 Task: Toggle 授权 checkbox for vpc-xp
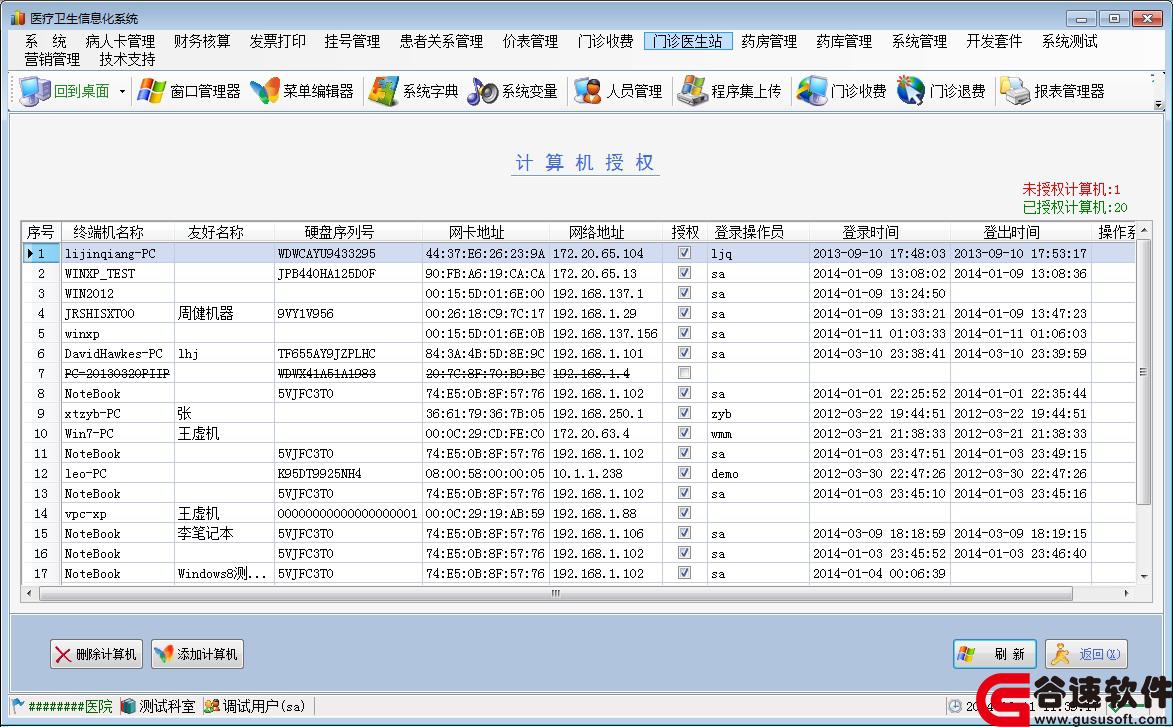684,513
